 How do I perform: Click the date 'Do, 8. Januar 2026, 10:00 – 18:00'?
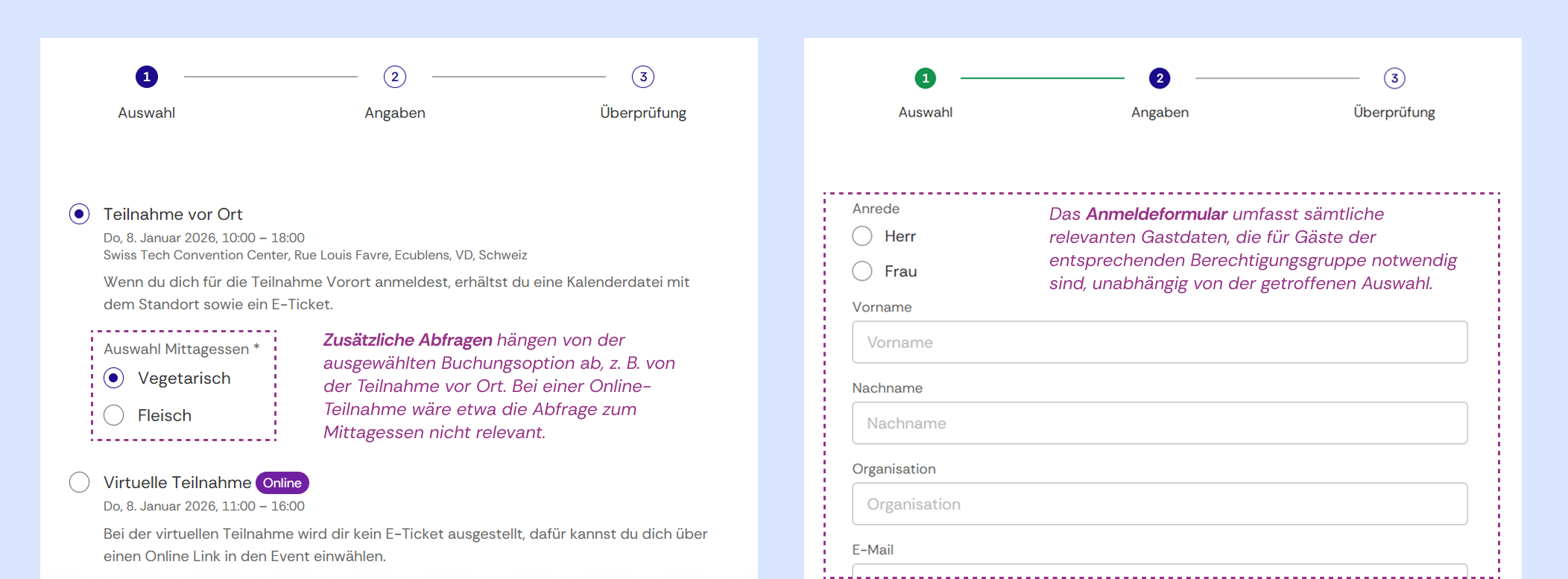204,238
